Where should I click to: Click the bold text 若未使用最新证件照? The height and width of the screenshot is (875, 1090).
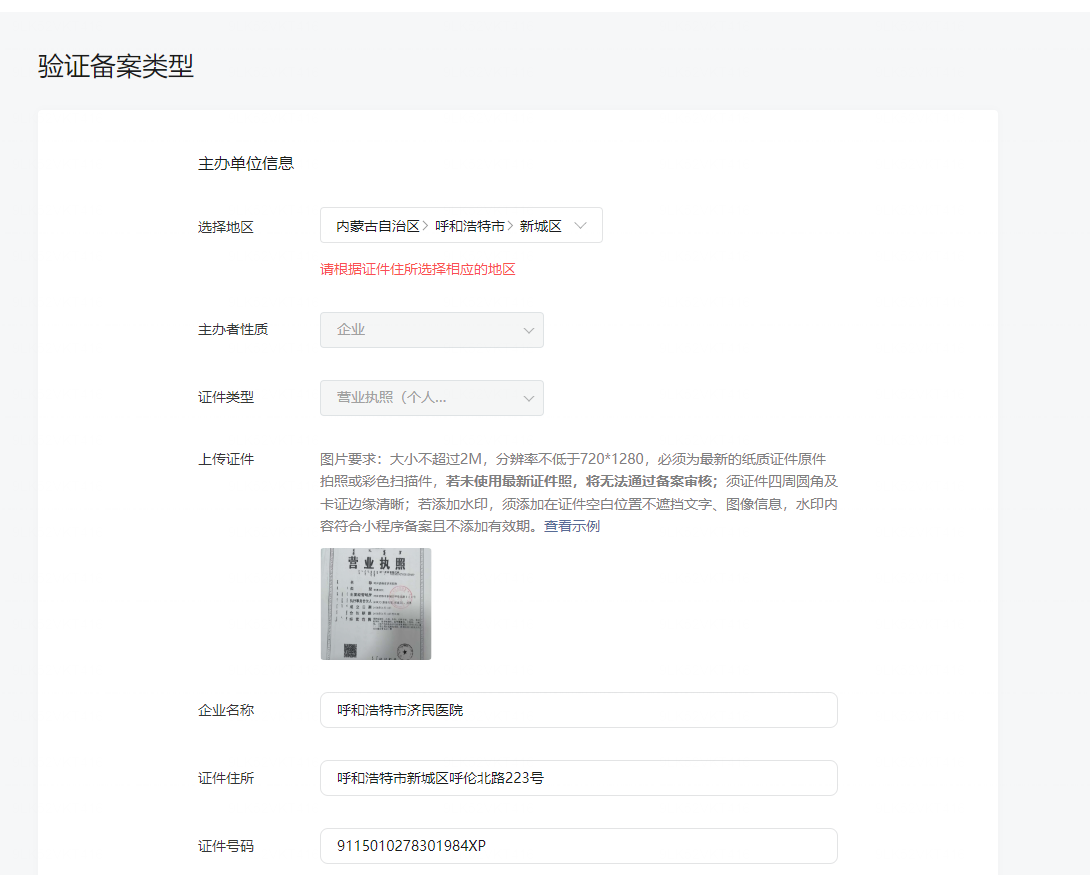point(509,482)
